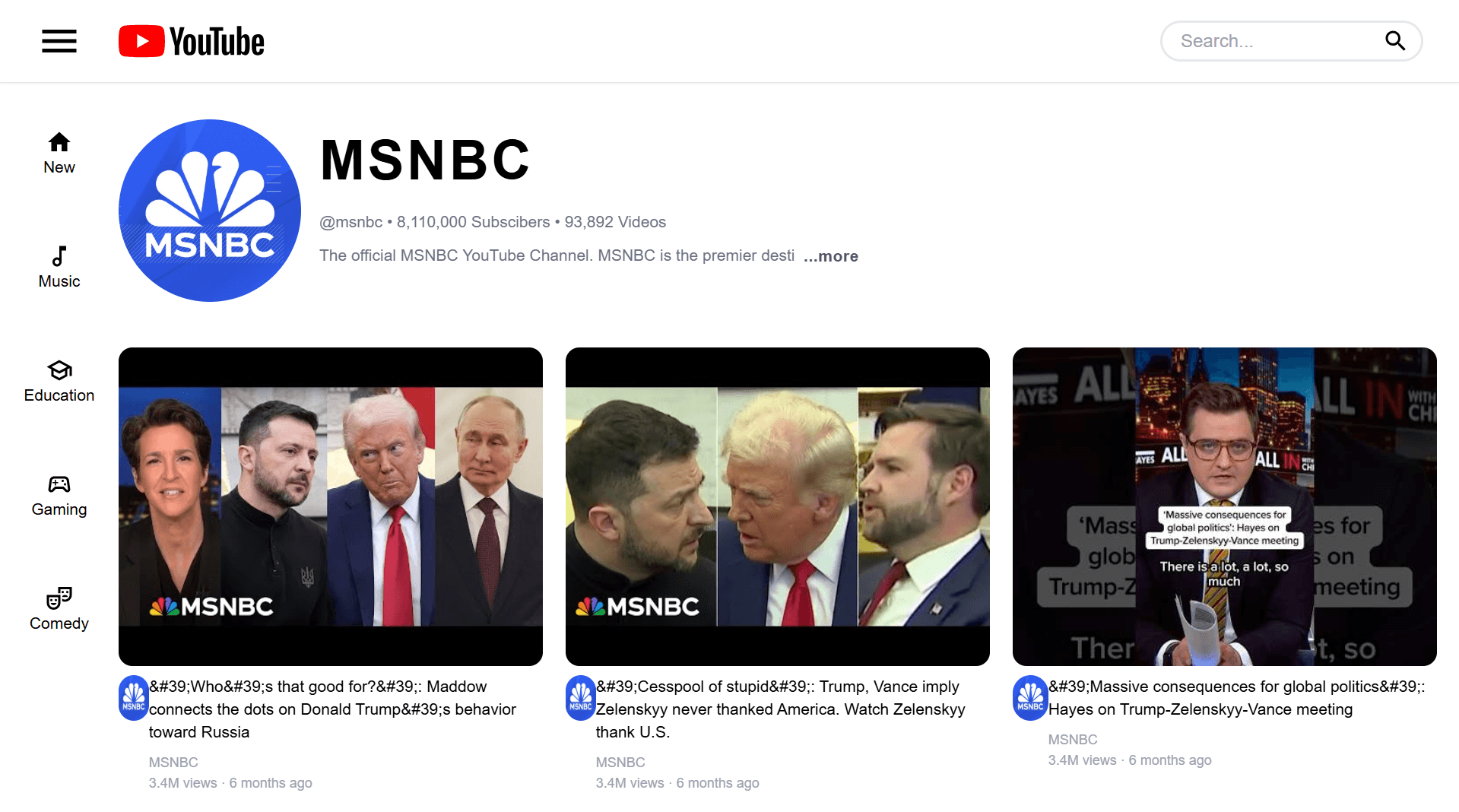Image resolution: width=1459 pixels, height=812 pixels.
Task: Click MSNBC avatar beside Cesspool video title
Action: [581, 698]
